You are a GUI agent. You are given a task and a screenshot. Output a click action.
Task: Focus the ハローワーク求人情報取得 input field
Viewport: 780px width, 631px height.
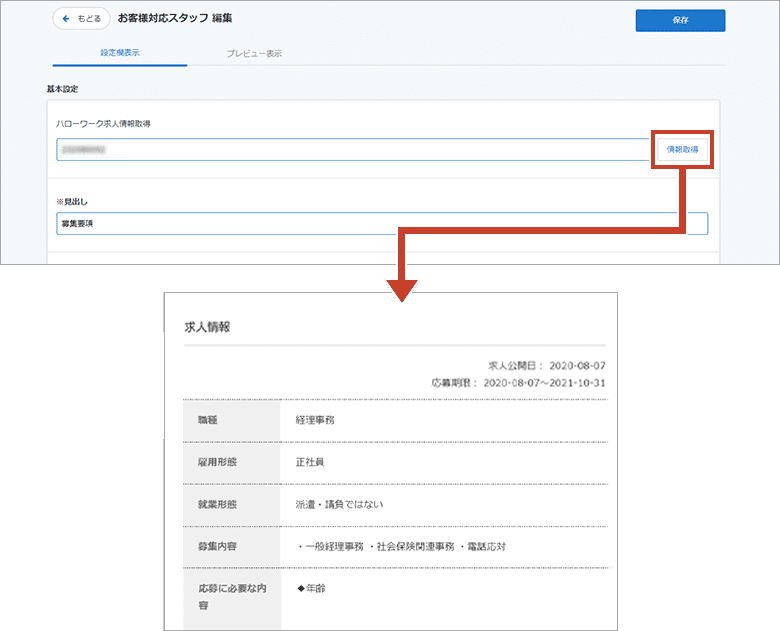[352, 150]
